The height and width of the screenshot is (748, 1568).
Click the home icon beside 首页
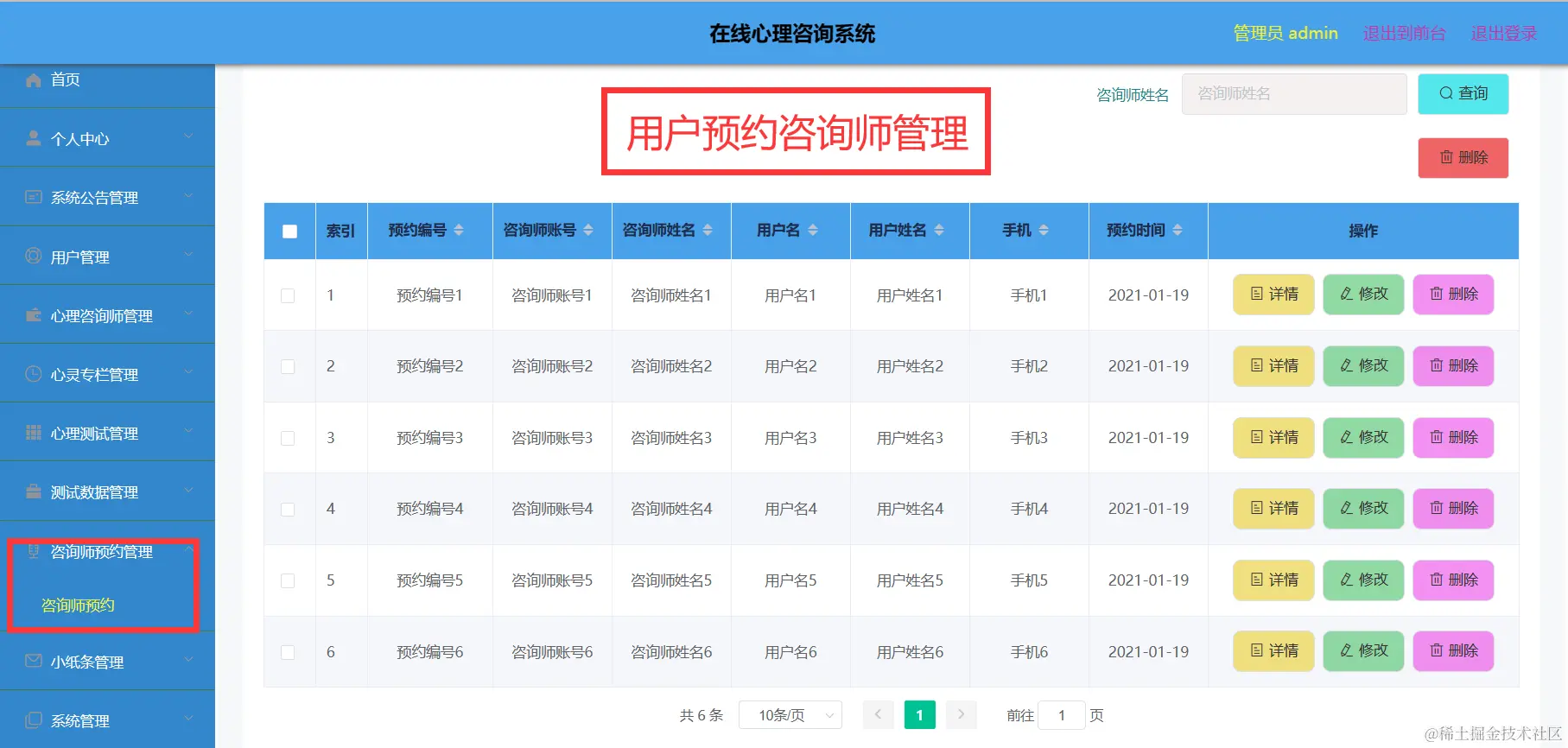[34, 80]
